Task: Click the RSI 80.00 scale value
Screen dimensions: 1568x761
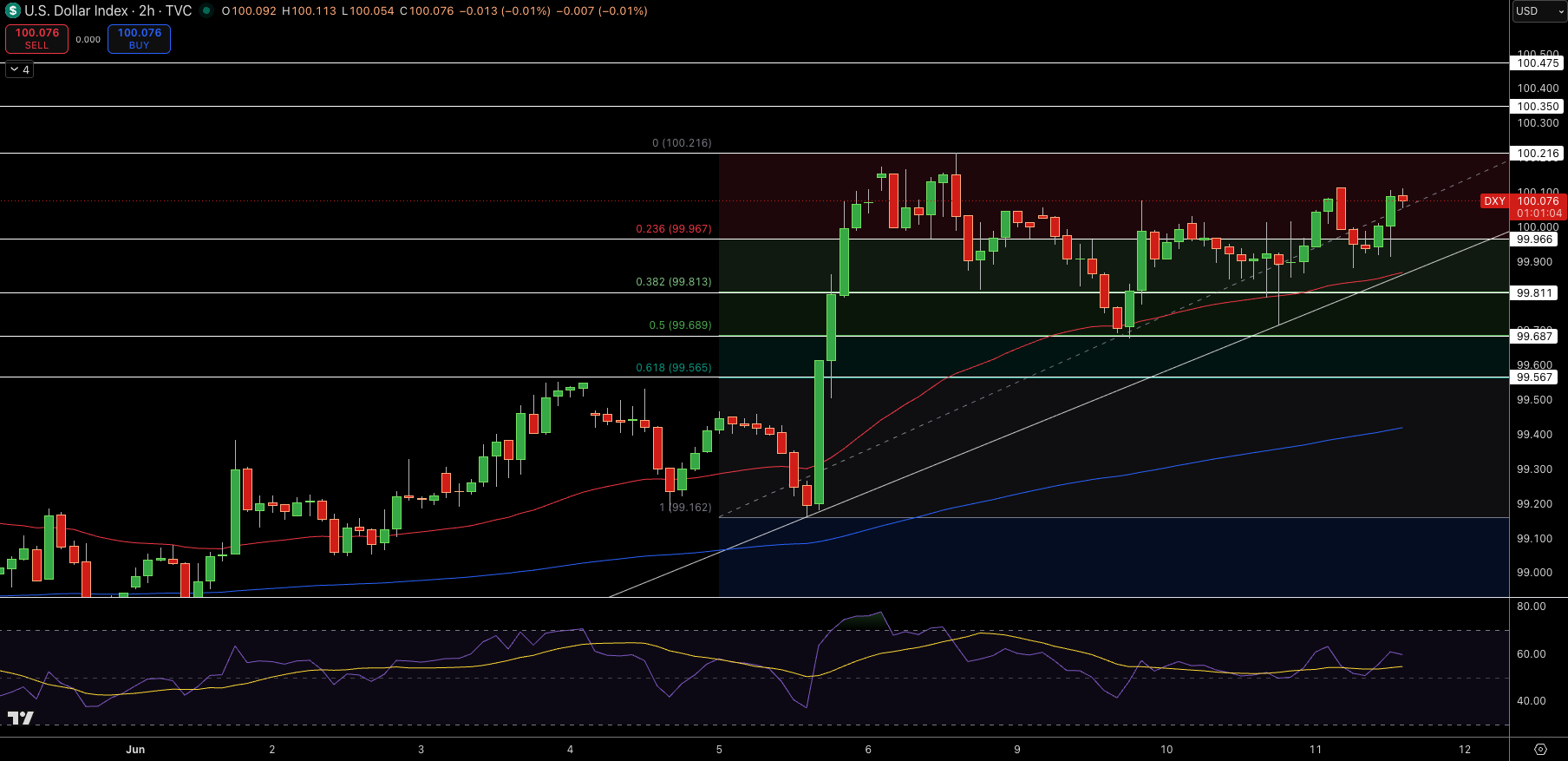Action: coord(1532,607)
